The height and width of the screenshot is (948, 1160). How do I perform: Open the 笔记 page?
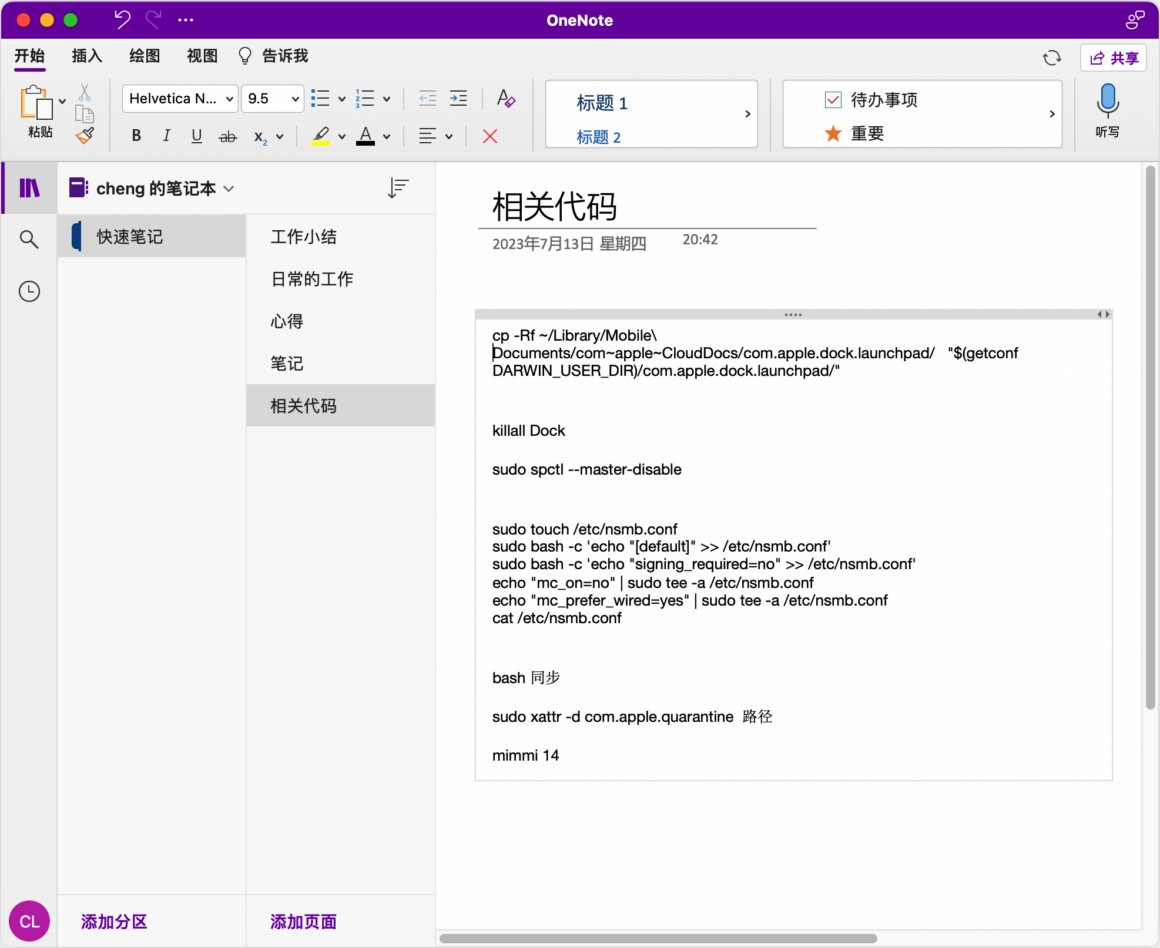[x=340, y=363]
